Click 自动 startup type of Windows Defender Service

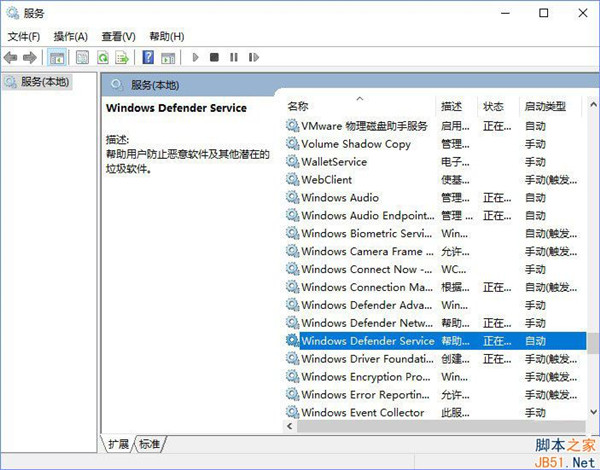click(x=535, y=341)
